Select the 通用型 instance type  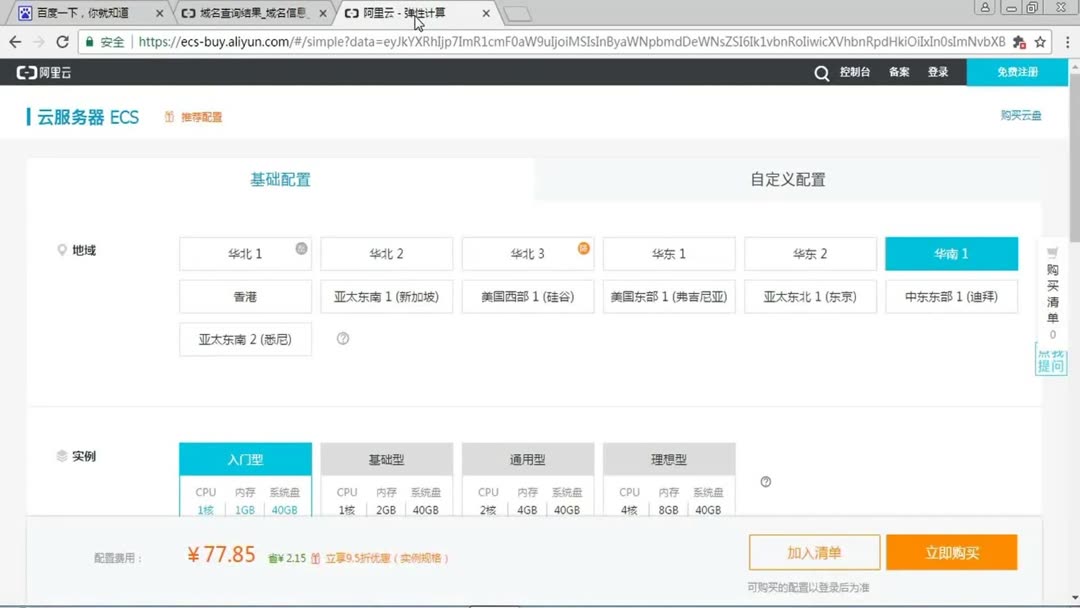[x=528, y=458]
